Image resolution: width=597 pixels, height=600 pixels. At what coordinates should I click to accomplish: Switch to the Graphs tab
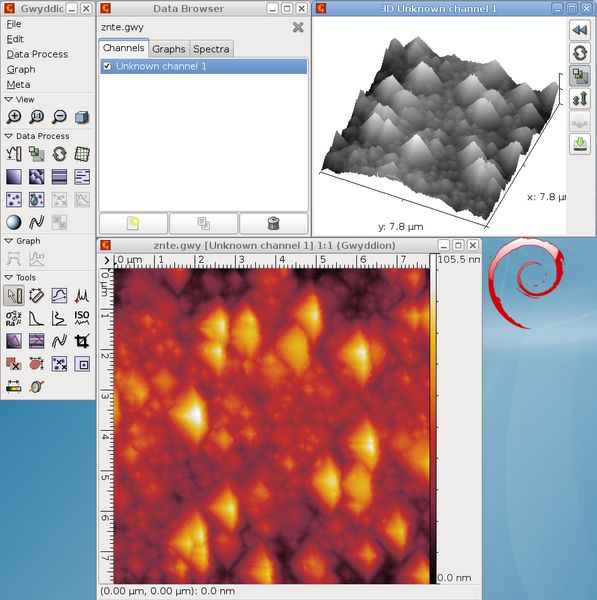[x=169, y=49]
